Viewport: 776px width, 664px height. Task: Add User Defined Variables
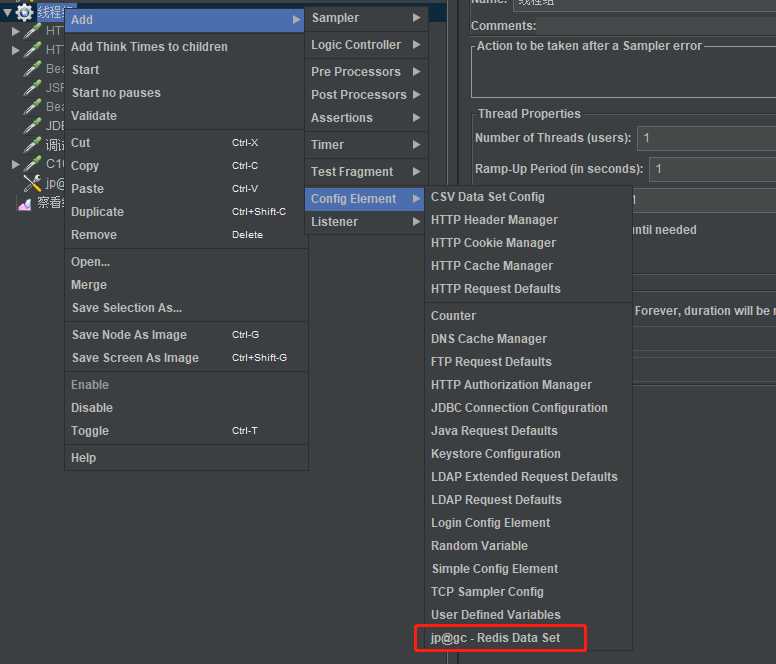coord(529,615)
